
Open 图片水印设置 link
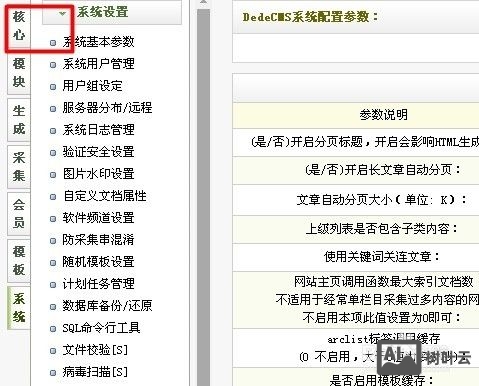[98, 174]
